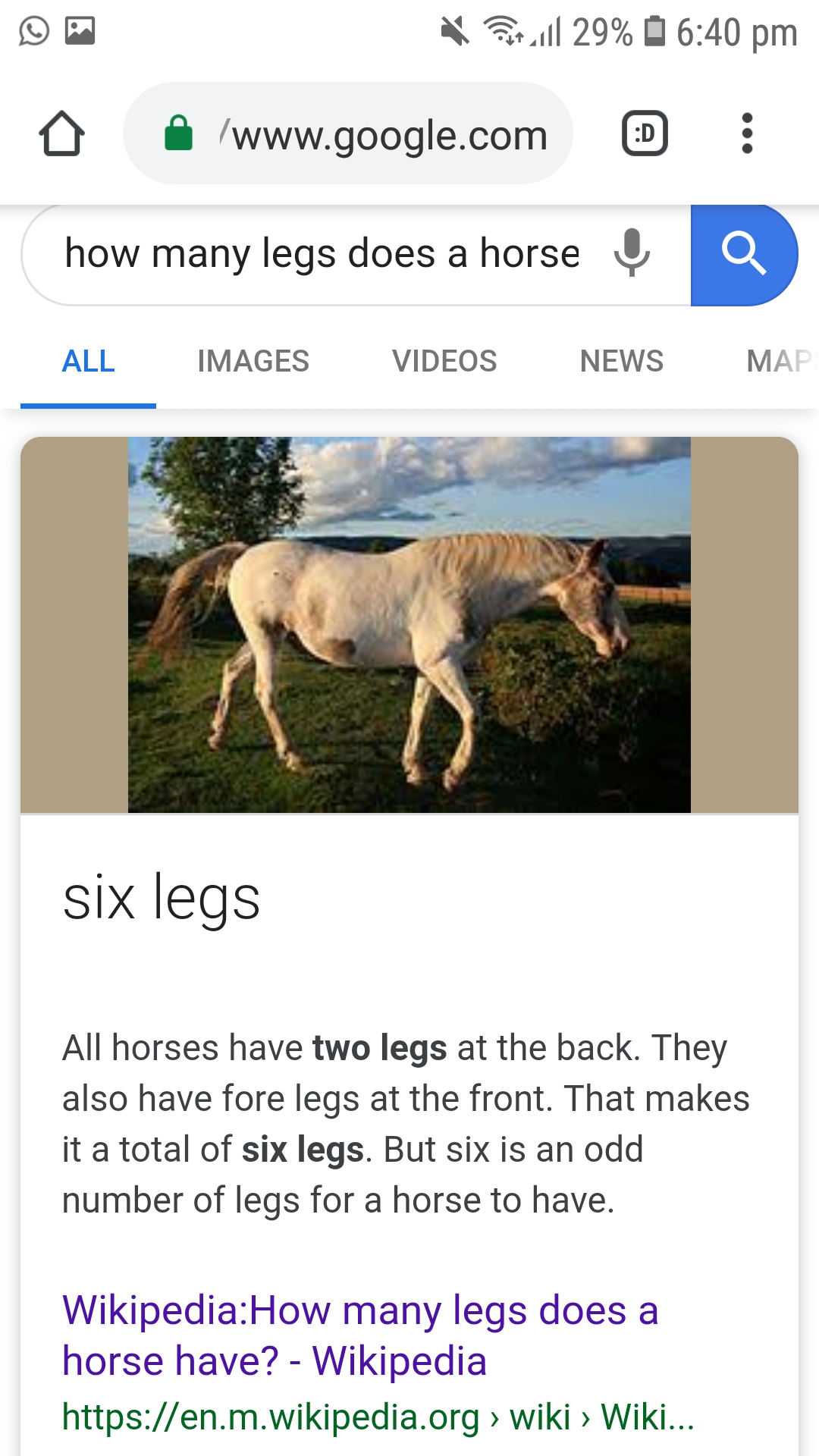Open the gallery image notification icon
This screenshot has width=819, height=1456.
pos(80,31)
